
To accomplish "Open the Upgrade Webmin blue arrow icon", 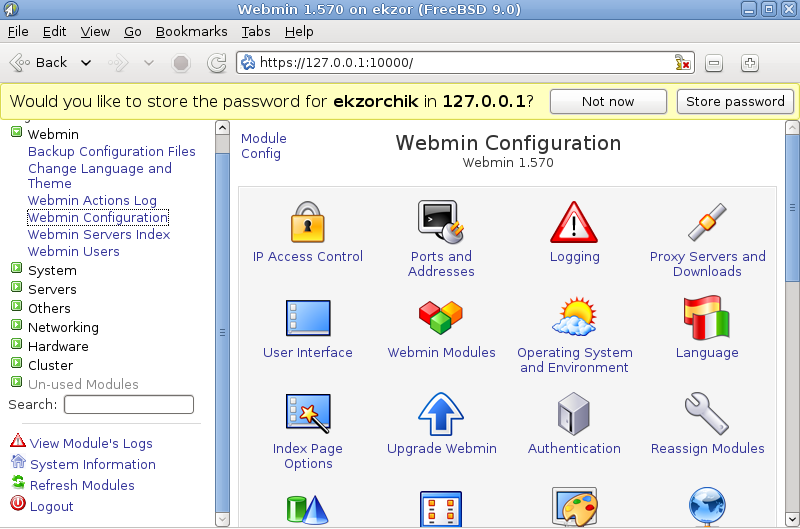I will [x=441, y=414].
